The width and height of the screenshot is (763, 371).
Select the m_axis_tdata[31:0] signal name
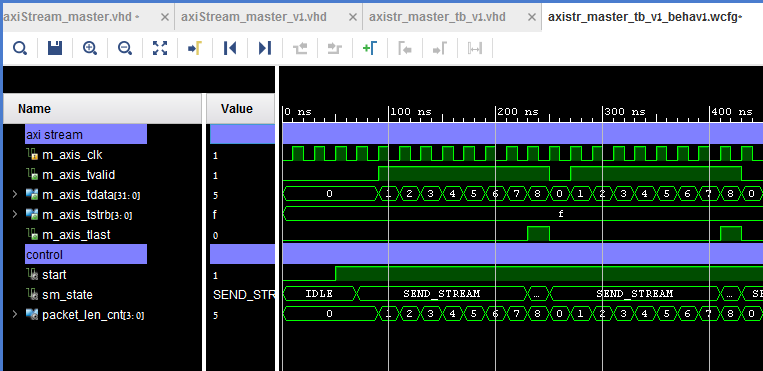coord(91,195)
